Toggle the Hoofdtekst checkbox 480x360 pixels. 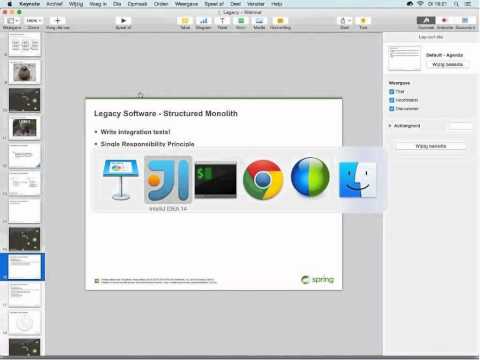(x=392, y=100)
